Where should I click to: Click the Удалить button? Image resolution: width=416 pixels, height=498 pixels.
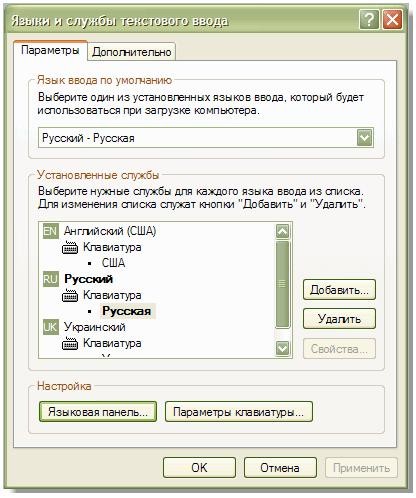339,319
